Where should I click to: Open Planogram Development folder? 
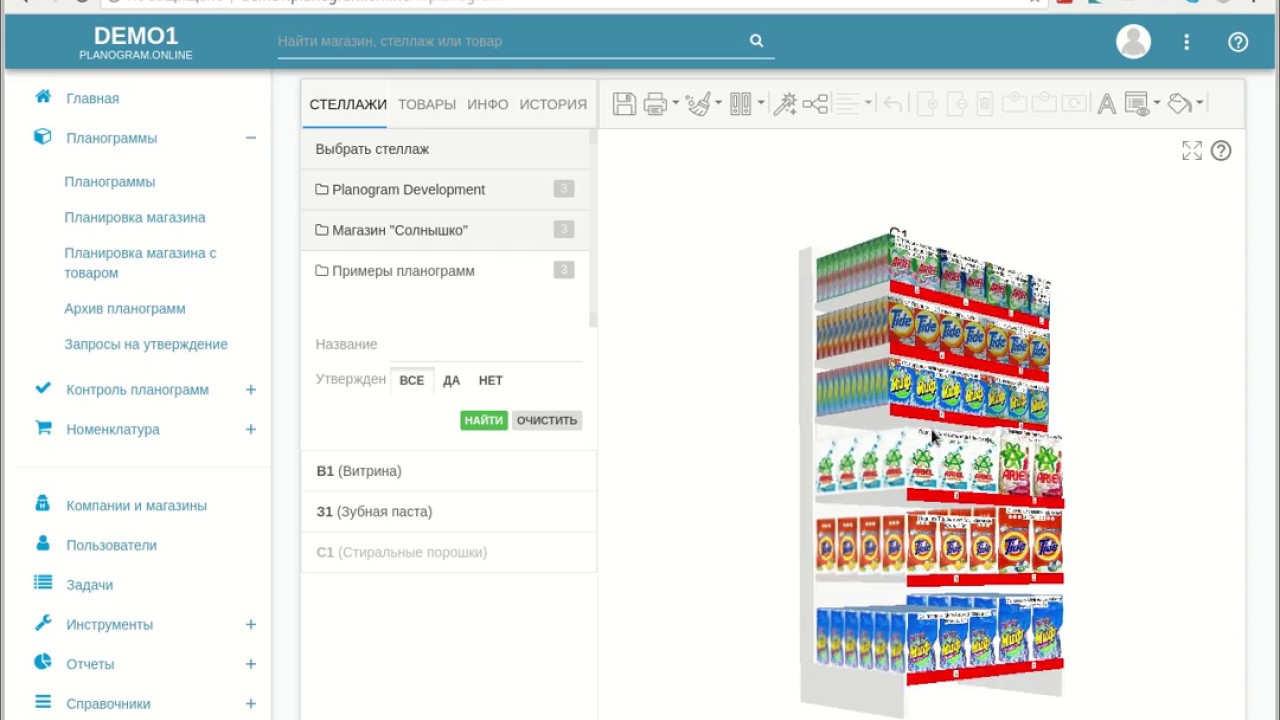pos(445,190)
